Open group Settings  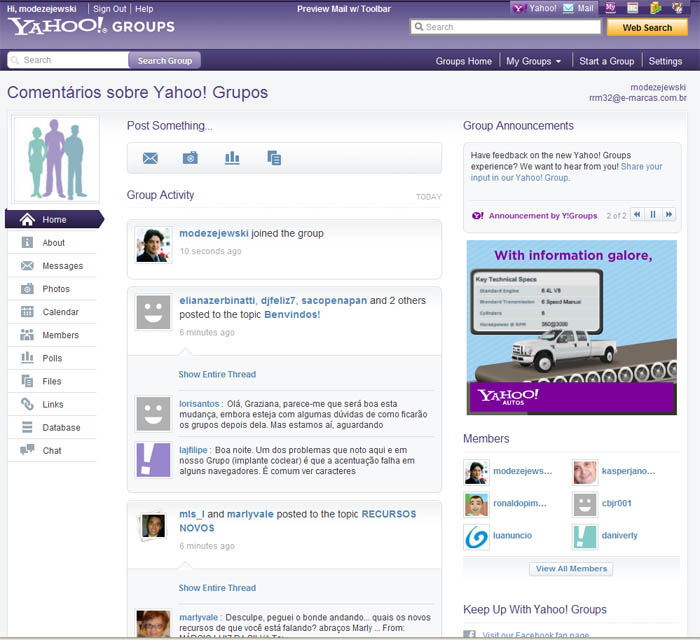coord(665,61)
